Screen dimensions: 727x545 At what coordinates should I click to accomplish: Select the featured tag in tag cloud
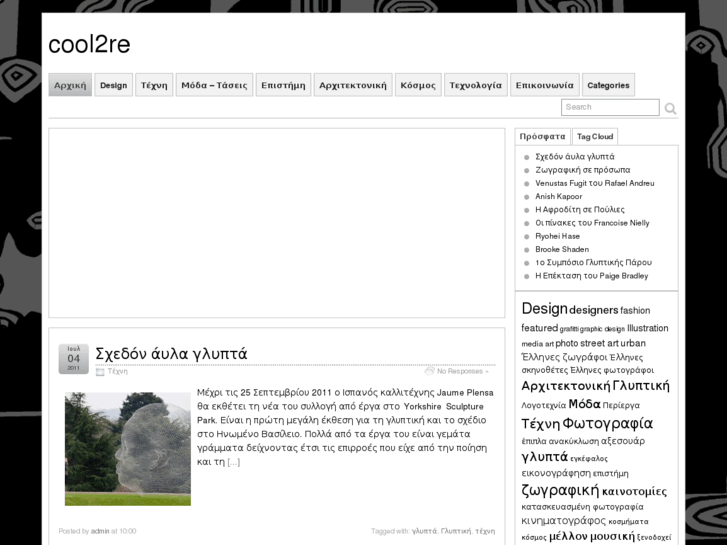click(x=539, y=328)
